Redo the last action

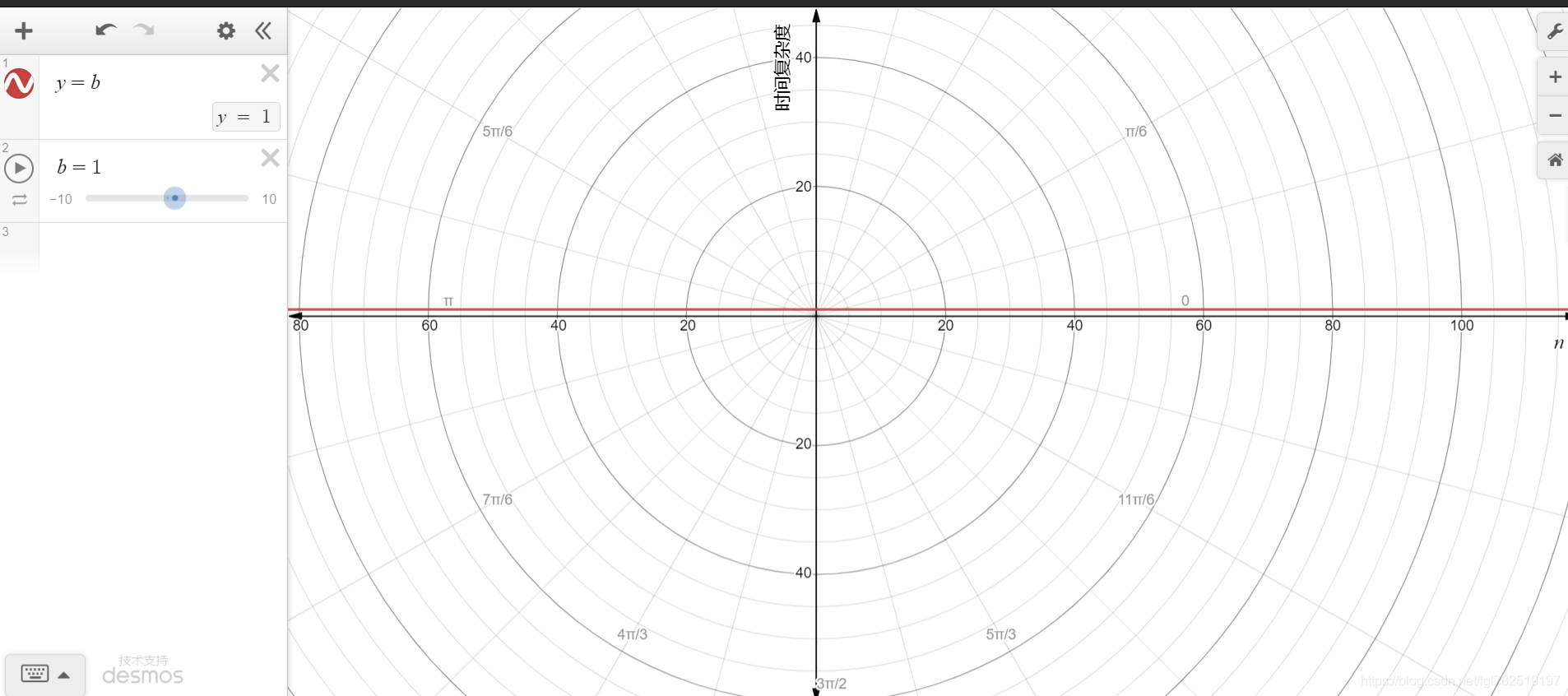click(144, 30)
